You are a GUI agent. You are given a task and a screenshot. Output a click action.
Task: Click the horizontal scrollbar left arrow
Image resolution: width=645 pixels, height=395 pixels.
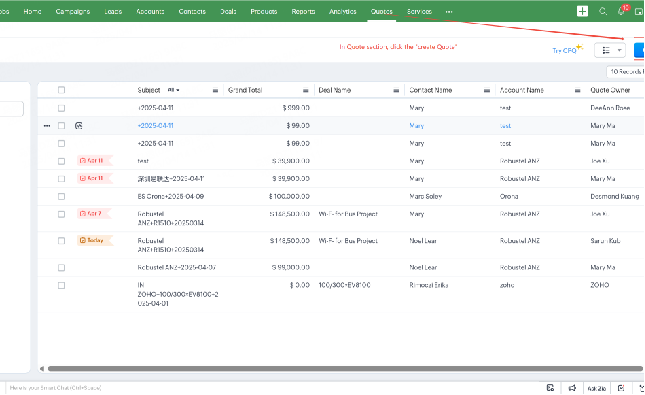[42, 369]
